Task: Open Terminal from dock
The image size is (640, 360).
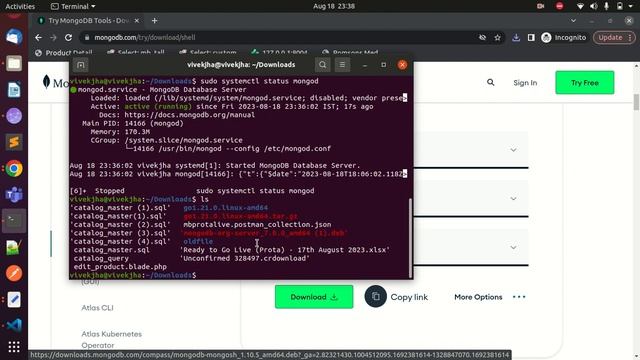Action: (x=14, y=221)
